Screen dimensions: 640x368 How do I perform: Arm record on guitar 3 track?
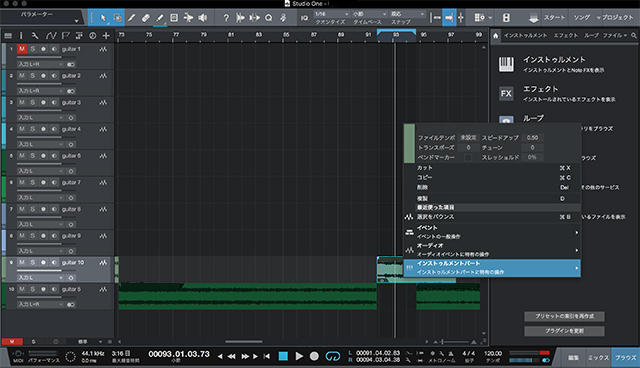pos(43,102)
